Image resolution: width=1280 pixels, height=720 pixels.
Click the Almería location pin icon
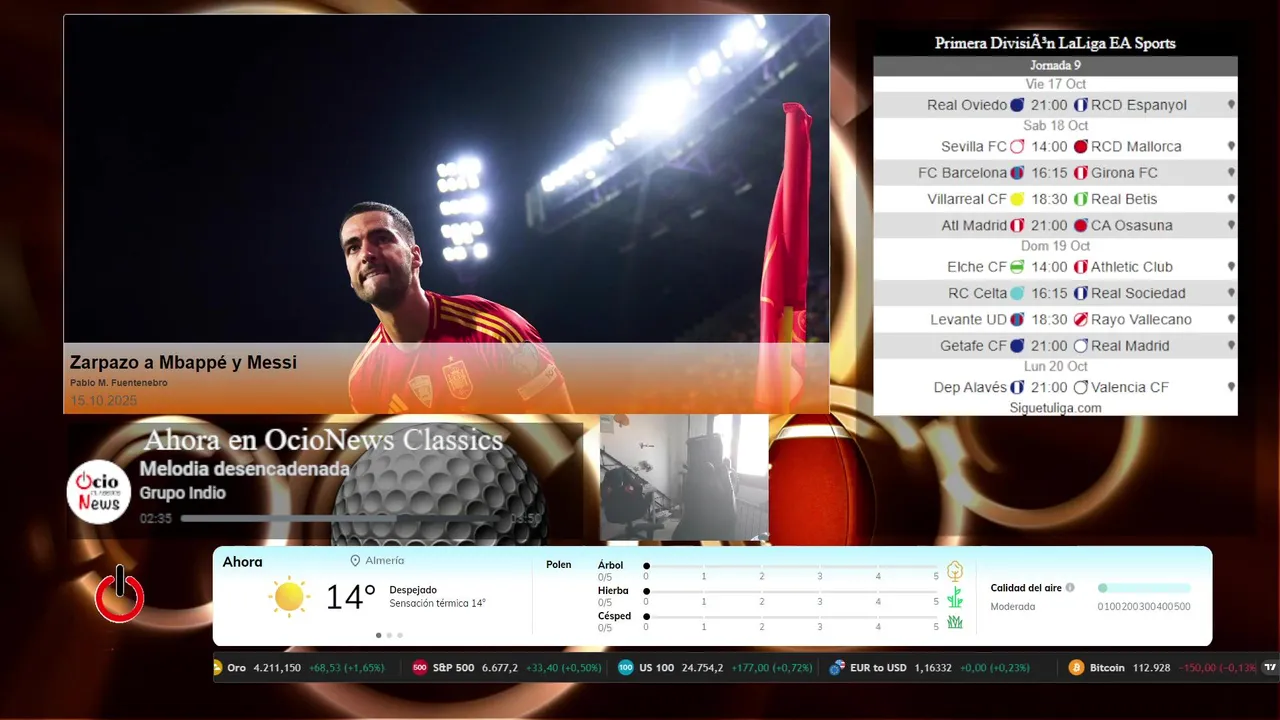(355, 561)
